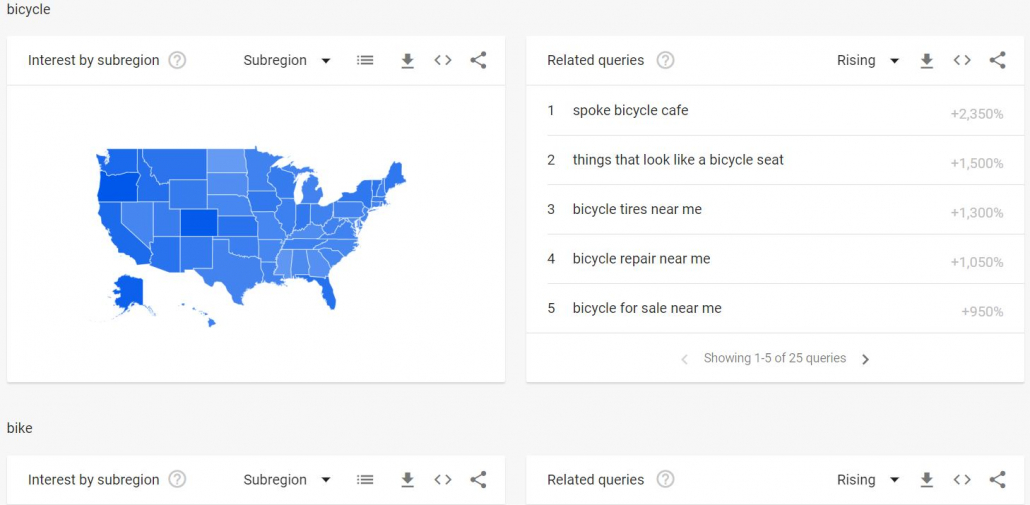Image resolution: width=1030 pixels, height=505 pixels.
Task: Toggle list view in bicycle subregion card
Action: tap(365, 60)
